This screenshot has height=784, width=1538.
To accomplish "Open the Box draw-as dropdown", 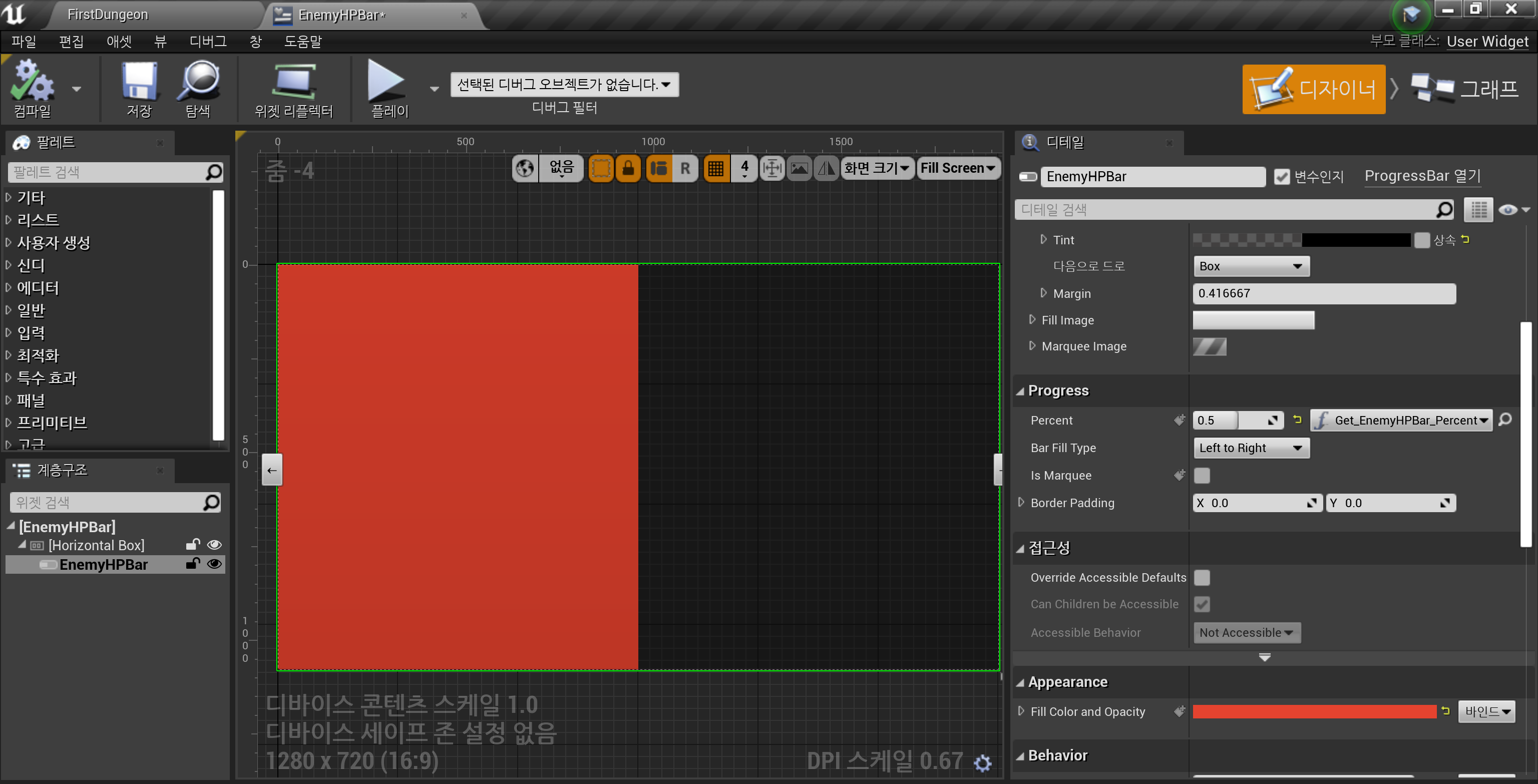I will tap(1251, 266).
